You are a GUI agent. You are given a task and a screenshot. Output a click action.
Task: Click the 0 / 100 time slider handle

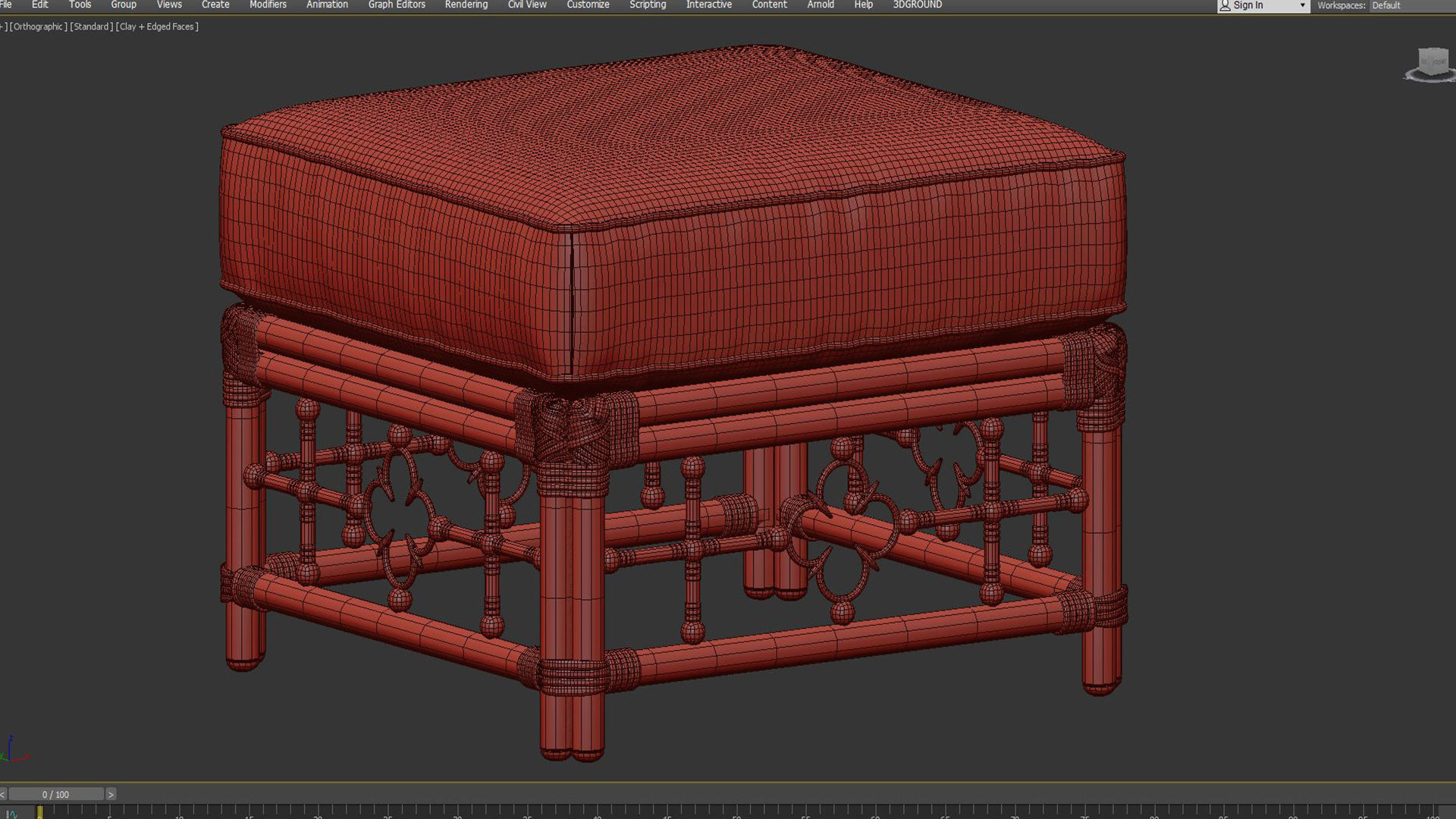tap(55, 794)
